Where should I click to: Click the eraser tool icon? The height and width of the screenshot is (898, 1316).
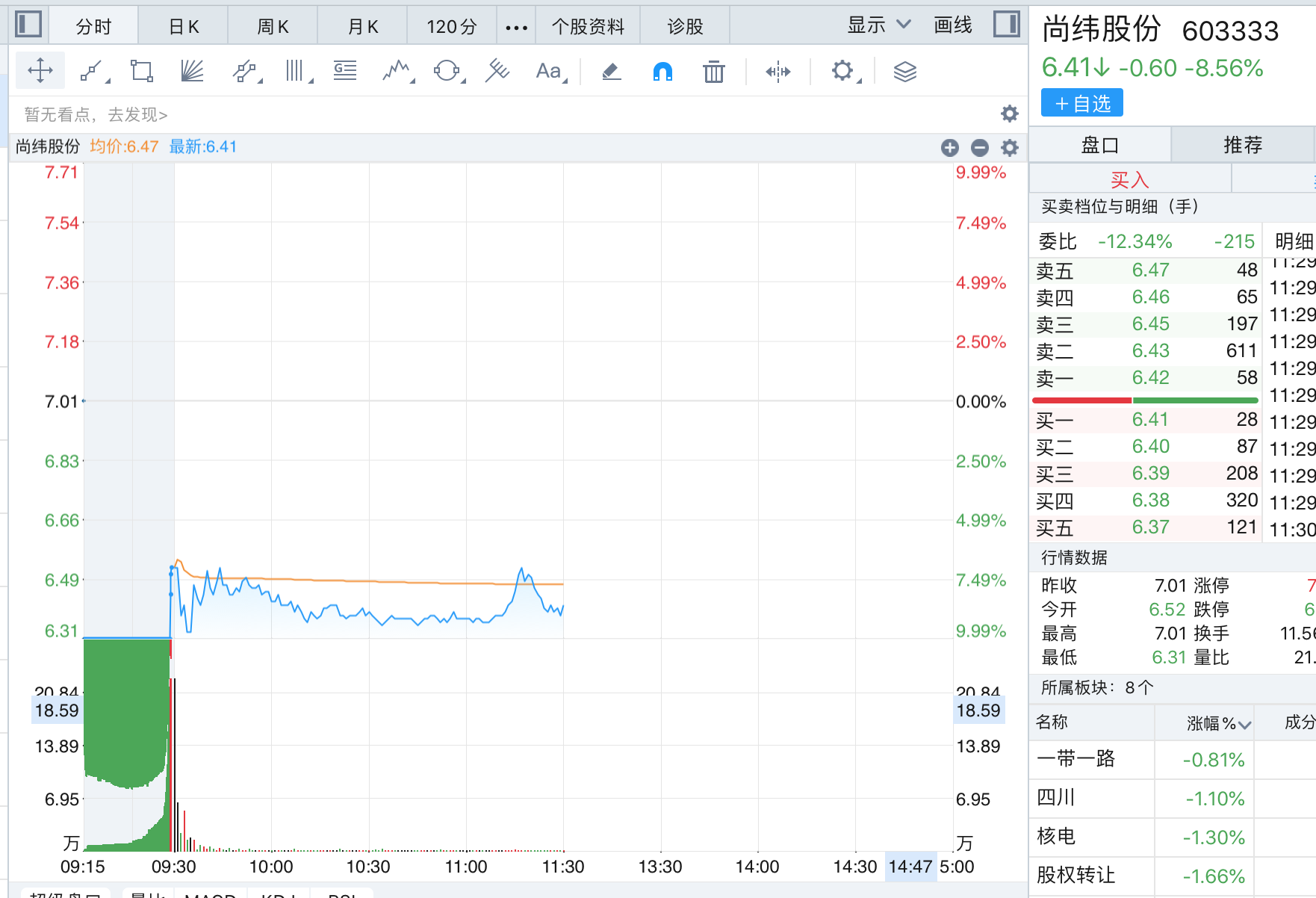click(611, 72)
